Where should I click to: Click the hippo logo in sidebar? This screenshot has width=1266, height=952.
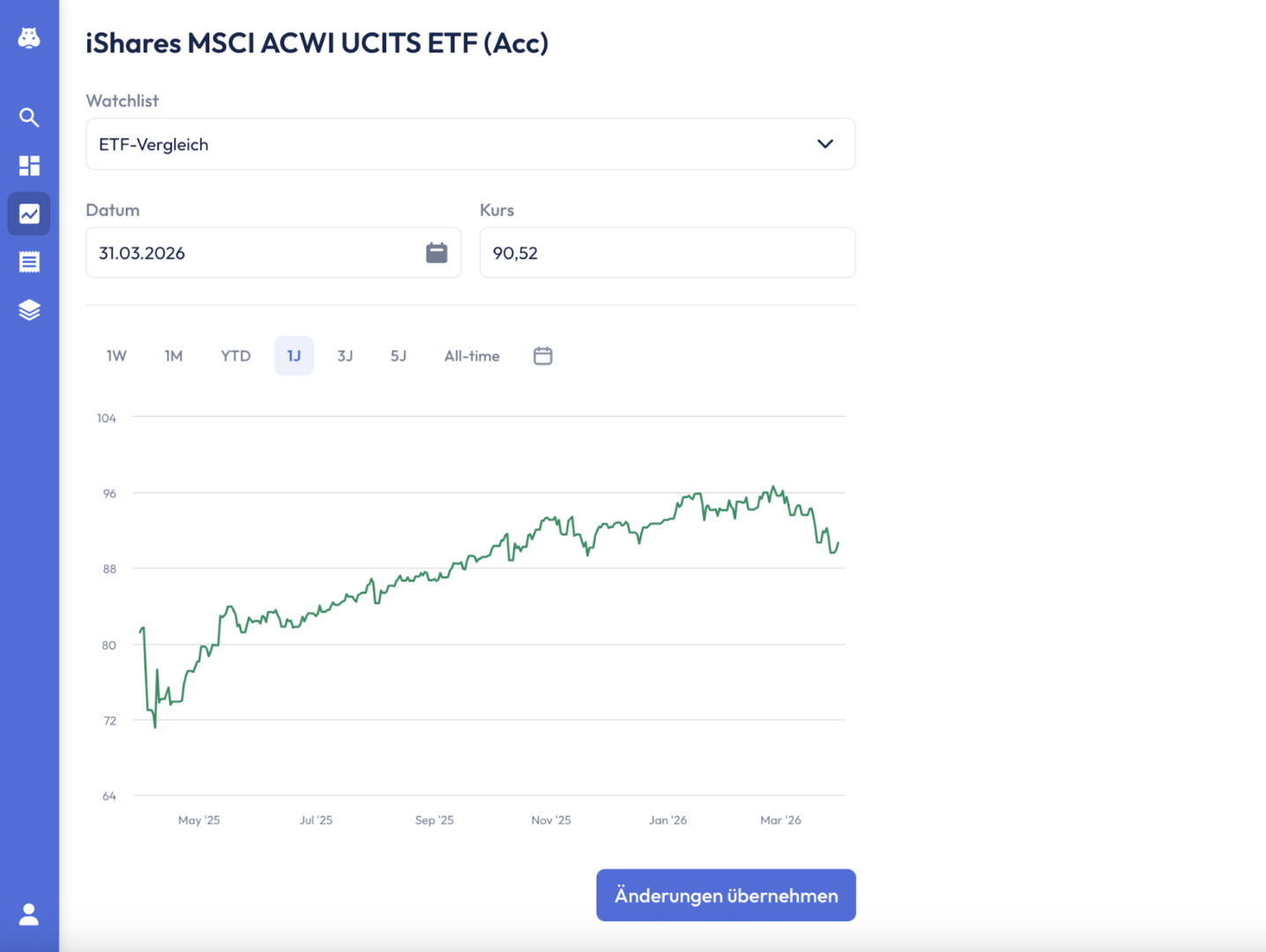[x=29, y=38]
